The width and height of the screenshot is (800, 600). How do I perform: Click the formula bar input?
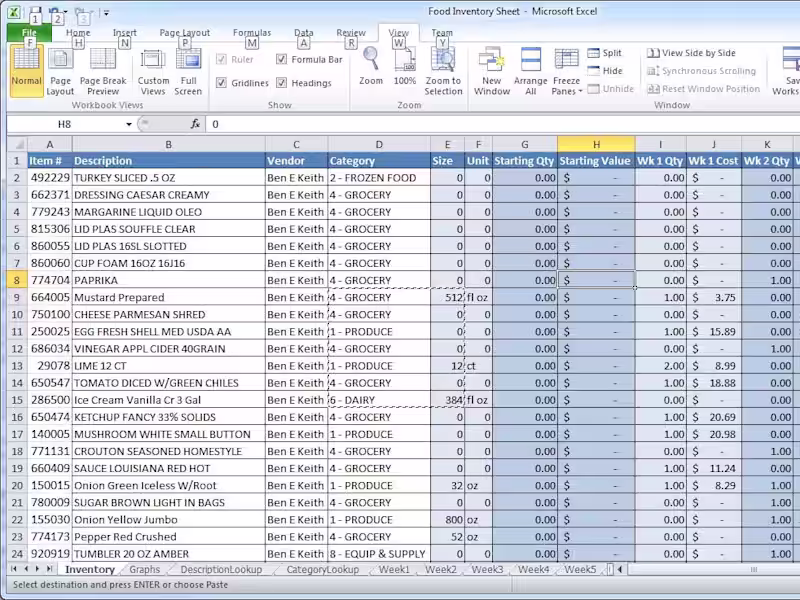tap(503, 124)
